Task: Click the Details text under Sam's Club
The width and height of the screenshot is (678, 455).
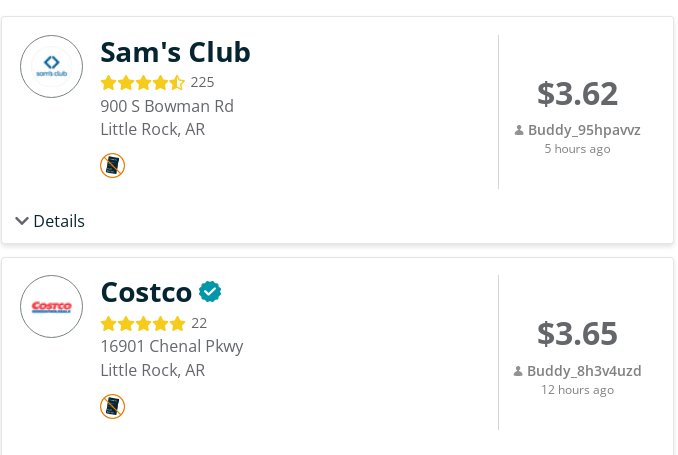Action: pyautogui.click(x=59, y=221)
